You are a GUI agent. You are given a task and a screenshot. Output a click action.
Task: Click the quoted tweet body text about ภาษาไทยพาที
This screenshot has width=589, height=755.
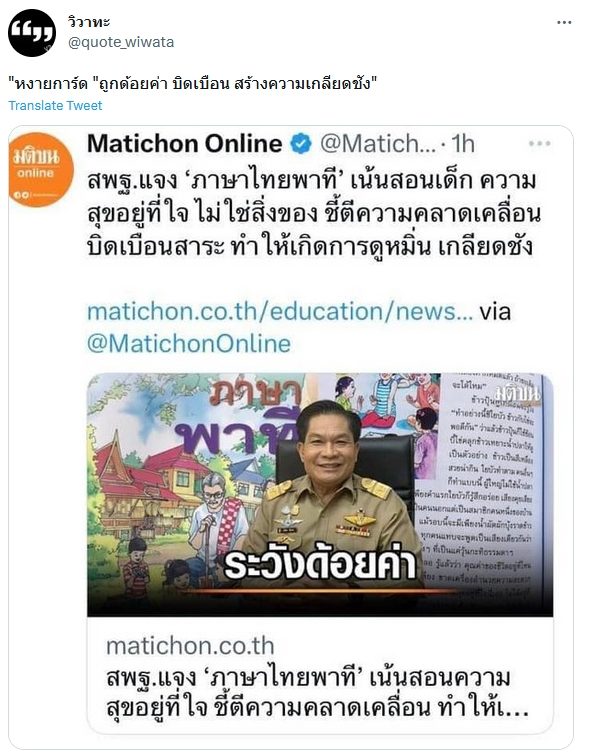coord(314,214)
